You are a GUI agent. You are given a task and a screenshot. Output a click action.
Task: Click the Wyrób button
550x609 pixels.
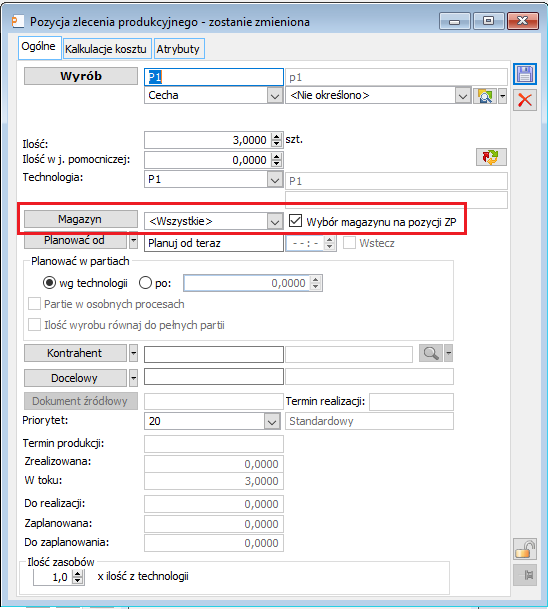pyautogui.click(x=81, y=76)
